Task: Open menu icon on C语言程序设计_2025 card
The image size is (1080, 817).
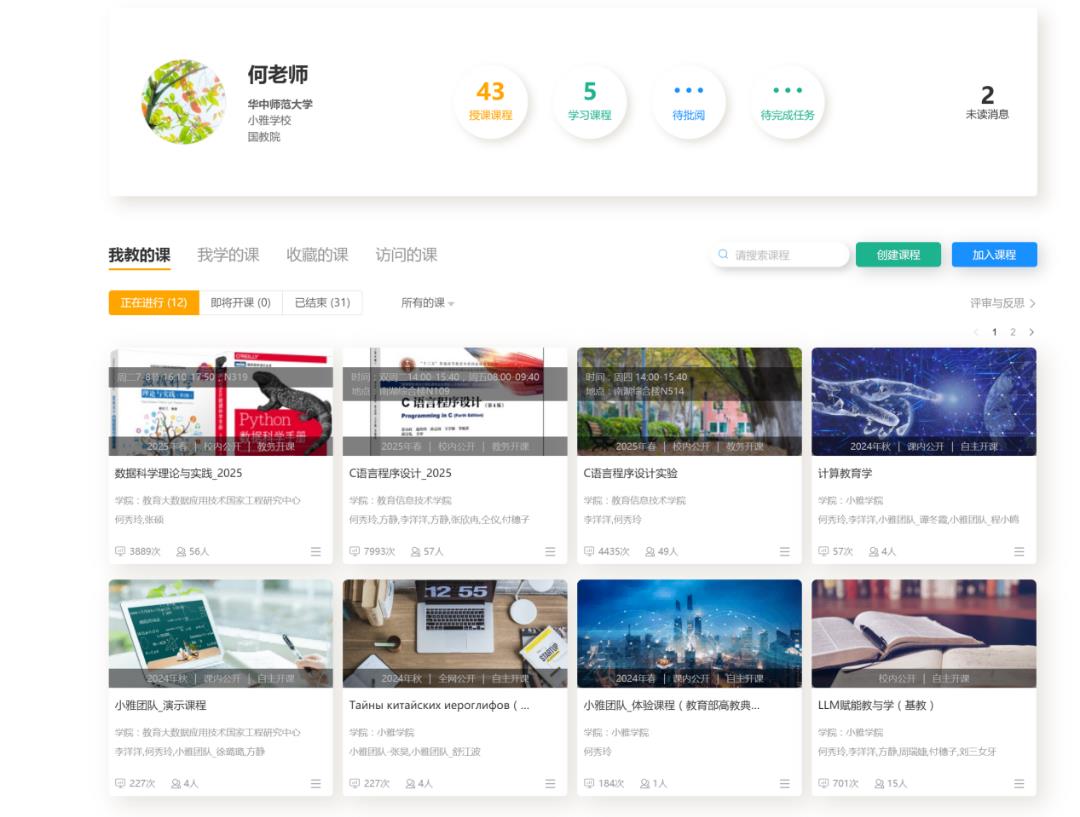Action: pos(550,552)
